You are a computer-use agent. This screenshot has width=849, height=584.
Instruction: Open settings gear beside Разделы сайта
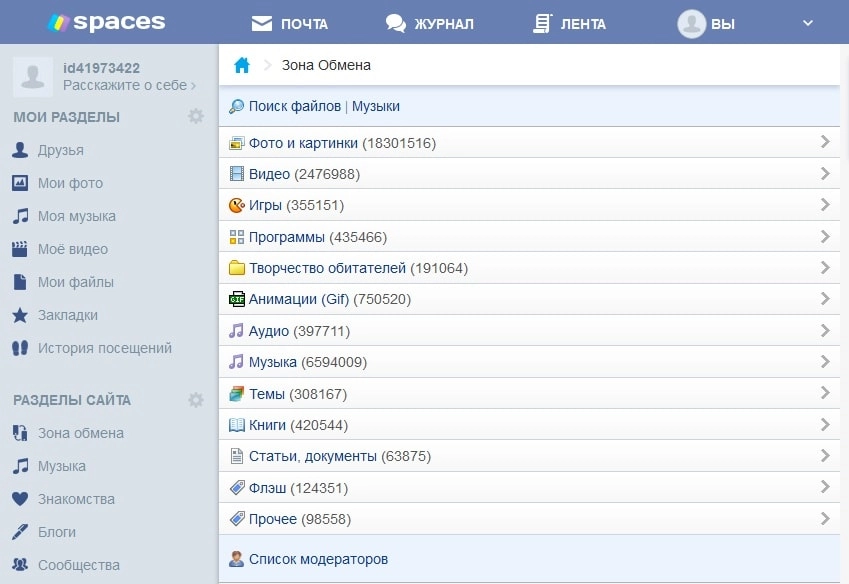click(x=196, y=400)
